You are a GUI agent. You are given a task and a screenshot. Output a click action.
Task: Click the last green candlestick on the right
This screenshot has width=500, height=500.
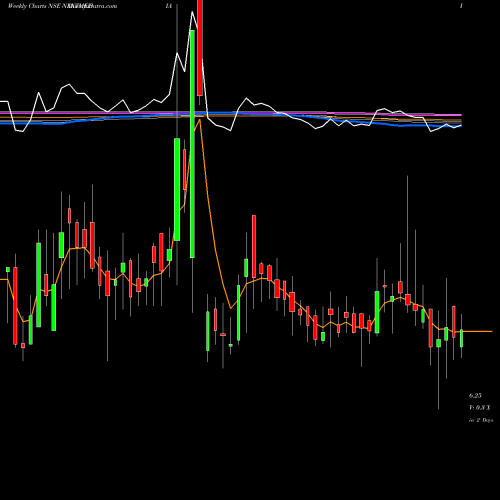click(462, 338)
